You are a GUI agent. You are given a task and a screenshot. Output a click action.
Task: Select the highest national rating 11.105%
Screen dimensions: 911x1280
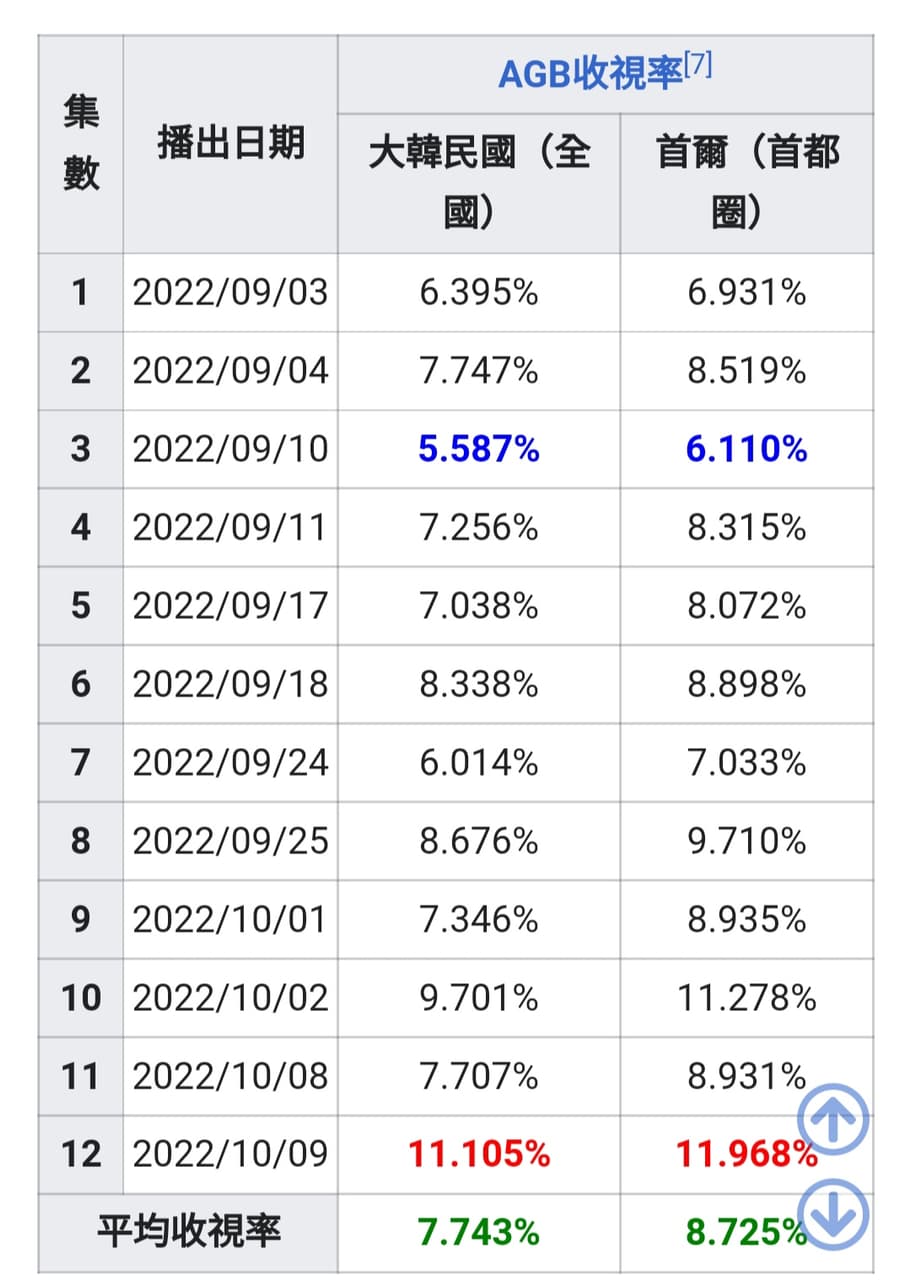coord(479,1155)
